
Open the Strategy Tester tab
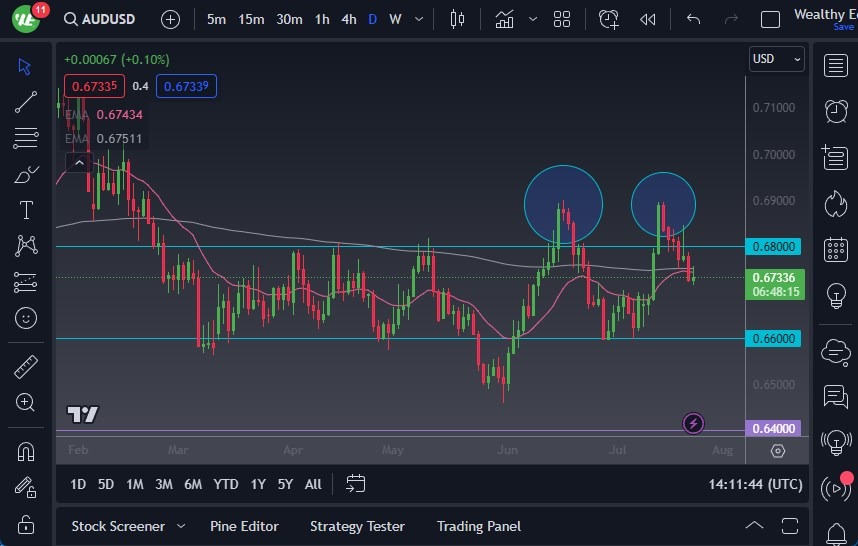[357, 526]
